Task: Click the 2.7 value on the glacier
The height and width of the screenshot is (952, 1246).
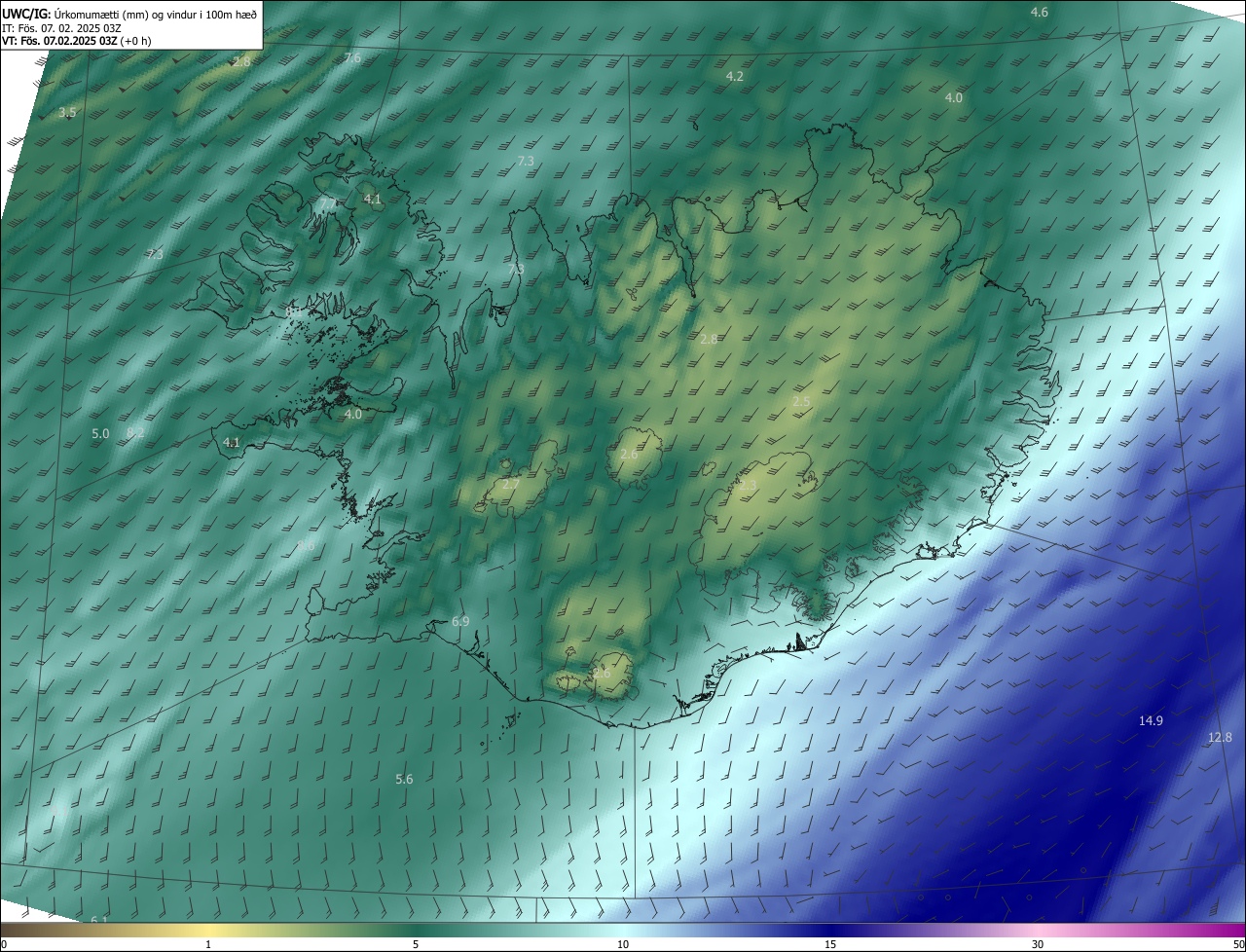Action: click(x=511, y=484)
